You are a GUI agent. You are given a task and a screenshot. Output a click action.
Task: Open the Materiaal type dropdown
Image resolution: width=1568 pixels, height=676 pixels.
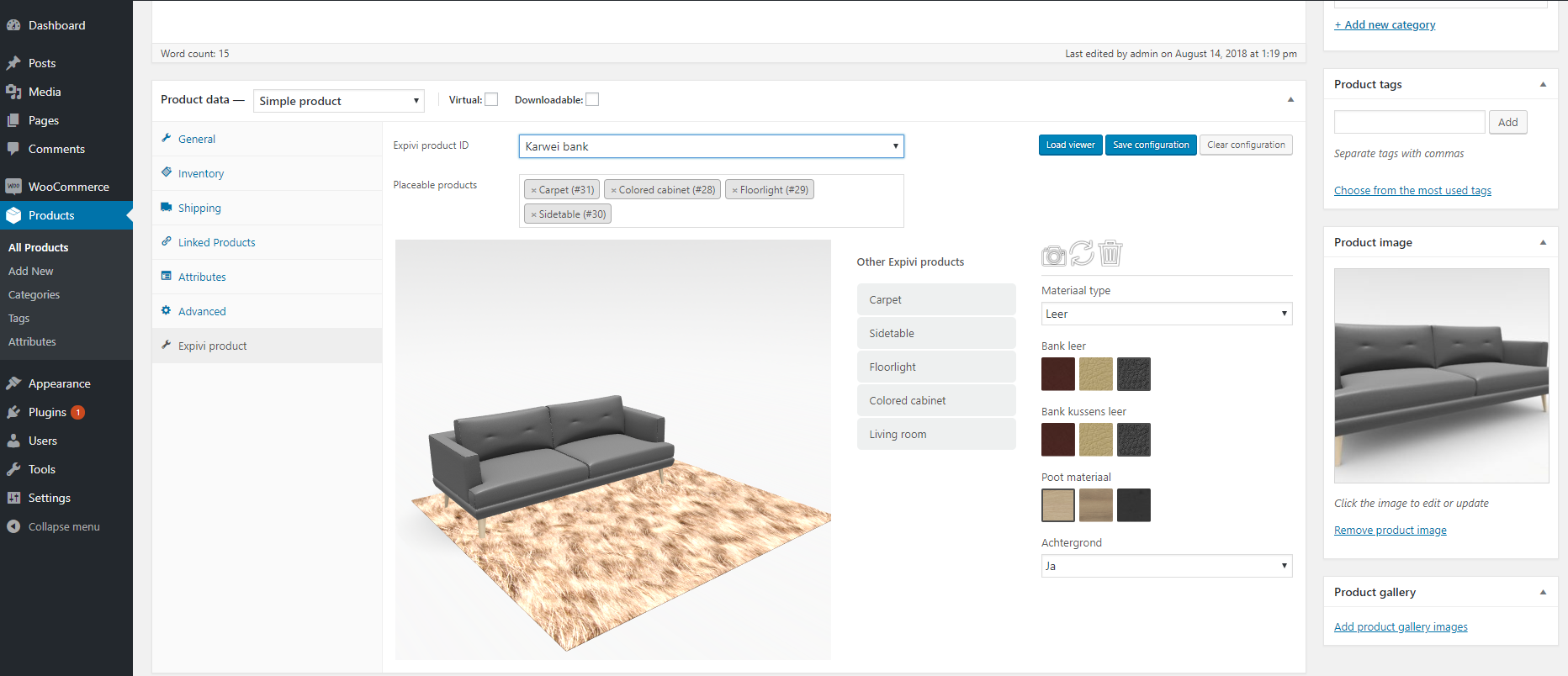coord(1166,314)
